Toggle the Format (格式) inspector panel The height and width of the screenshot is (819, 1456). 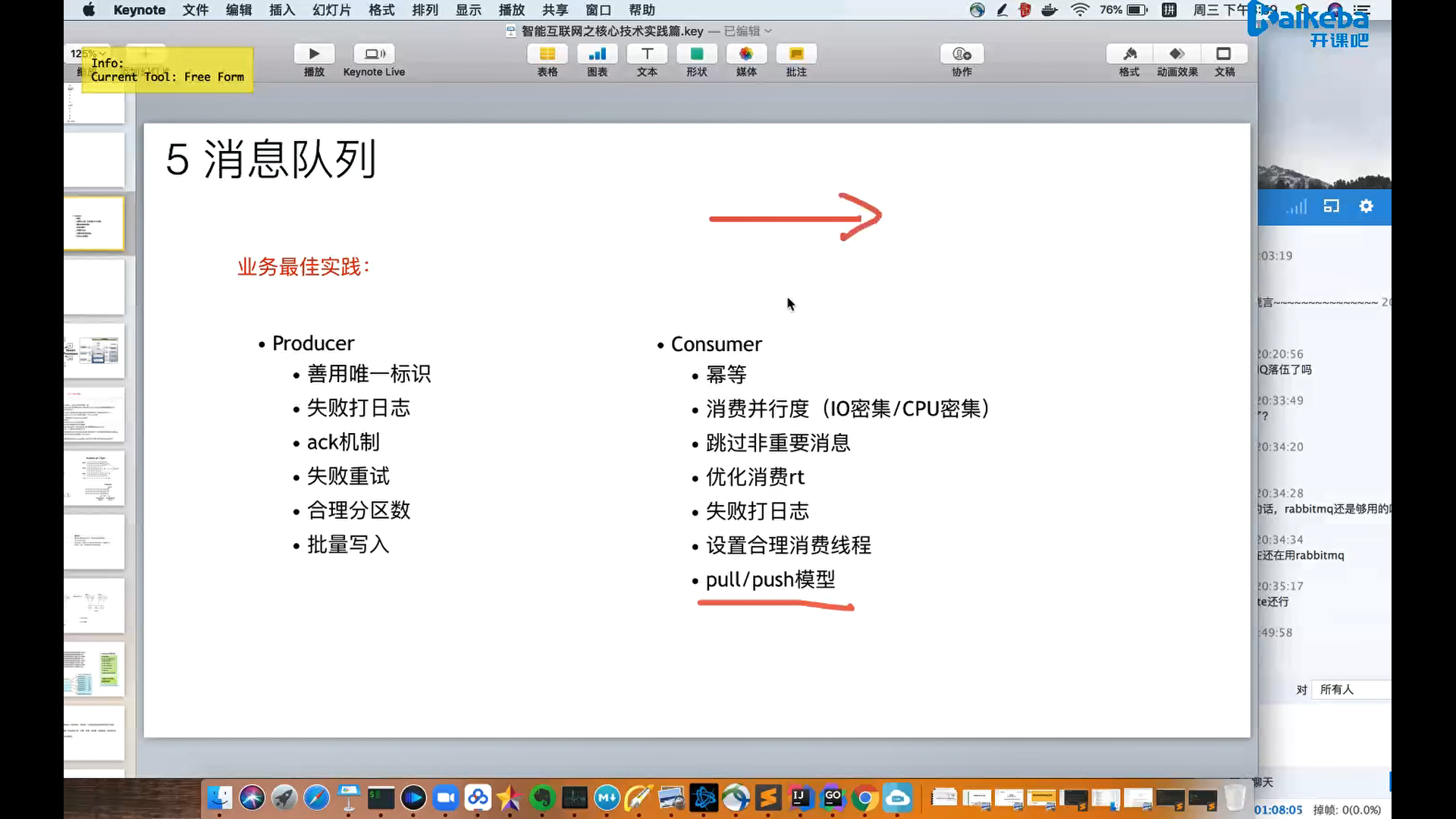(x=1129, y=54)
